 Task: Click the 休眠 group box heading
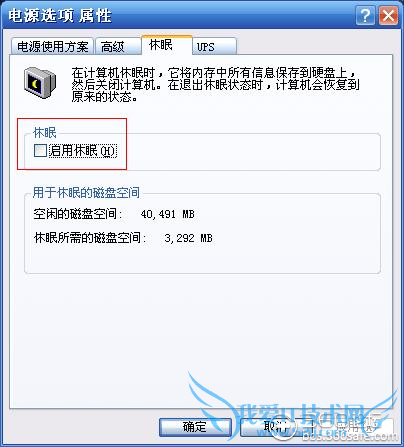coord(45,133)
